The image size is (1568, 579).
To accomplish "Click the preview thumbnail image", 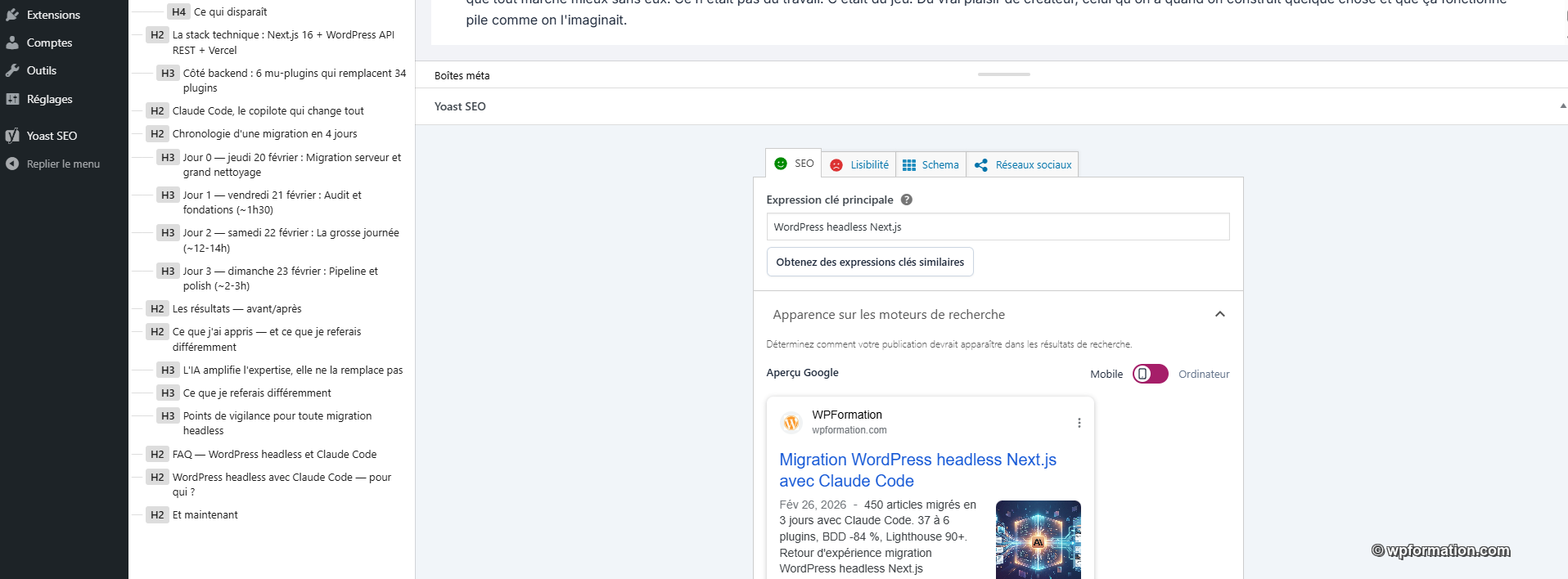I will click(1039, 540).
